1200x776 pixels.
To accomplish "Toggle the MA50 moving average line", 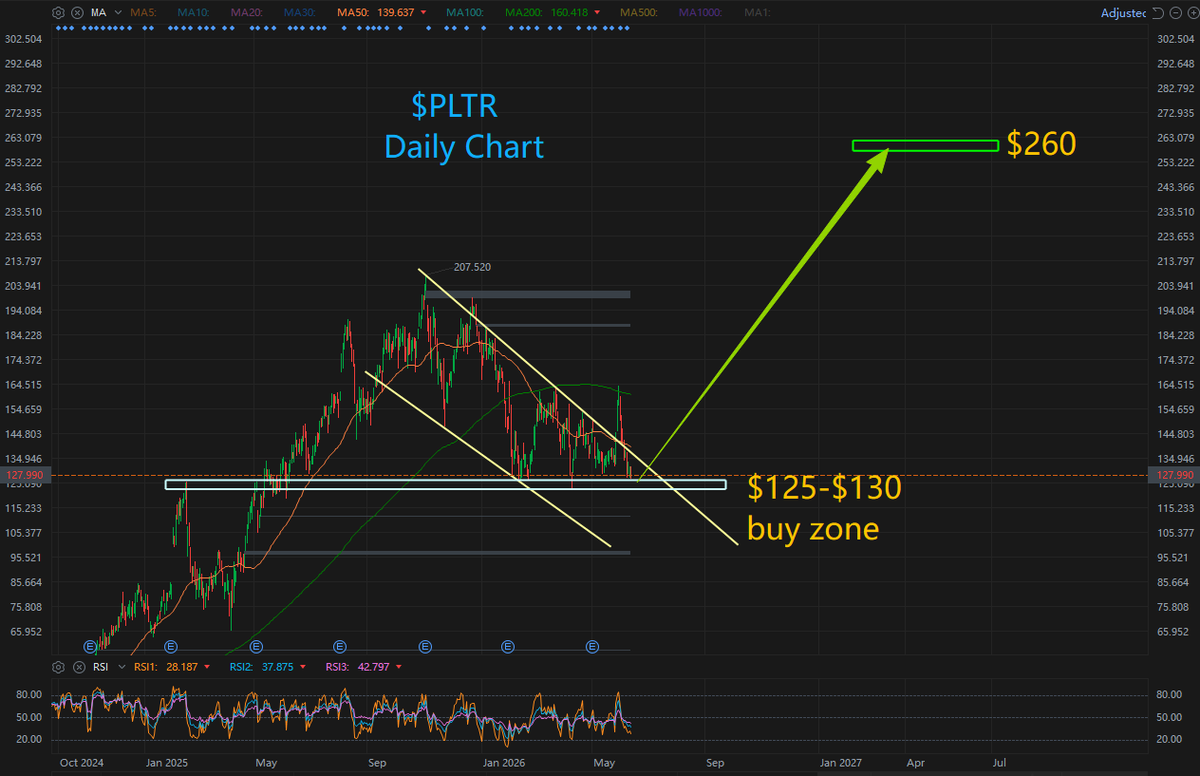I will [353, 13].
